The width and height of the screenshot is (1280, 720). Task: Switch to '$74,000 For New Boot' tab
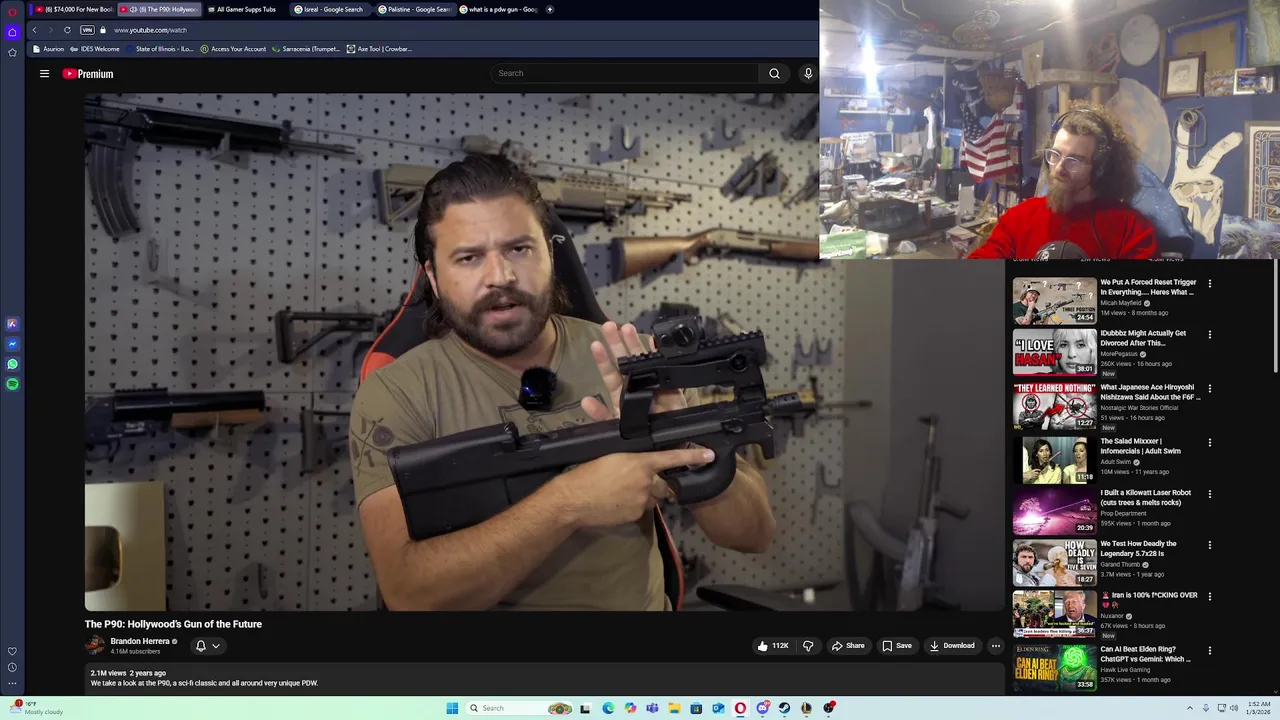[x=72, y=9]
